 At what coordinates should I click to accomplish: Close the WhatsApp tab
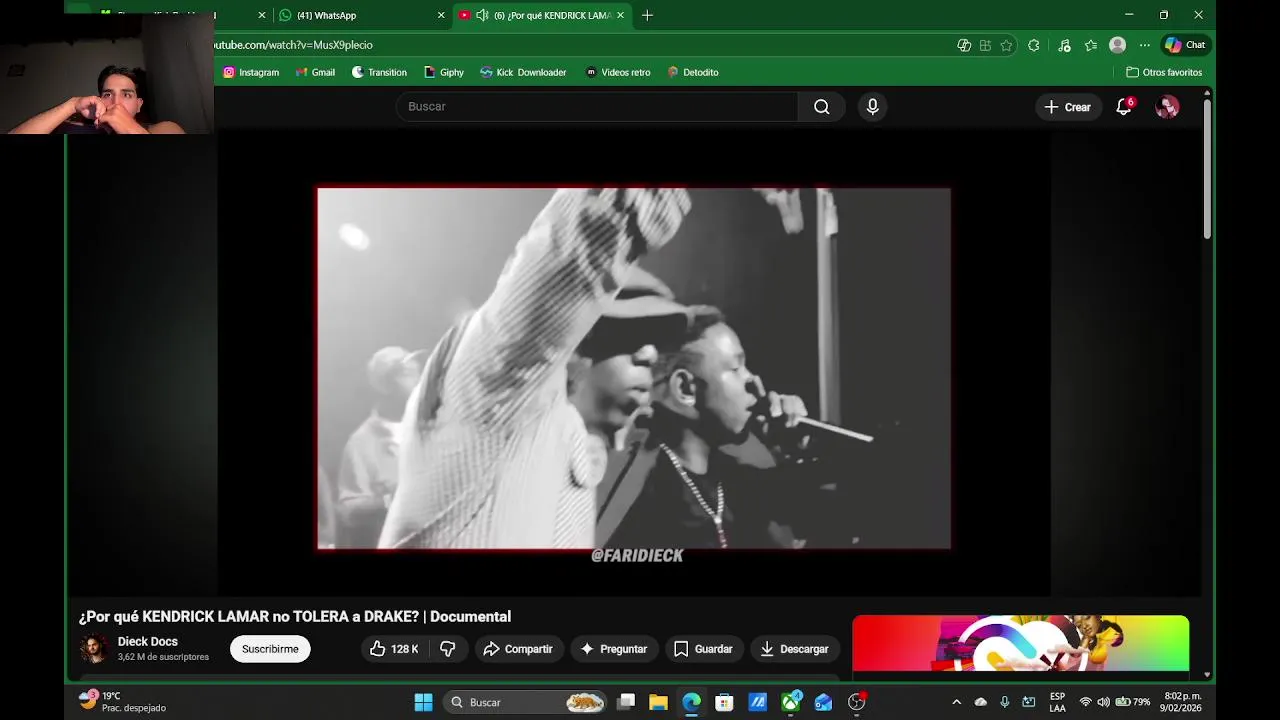[441, 15]
